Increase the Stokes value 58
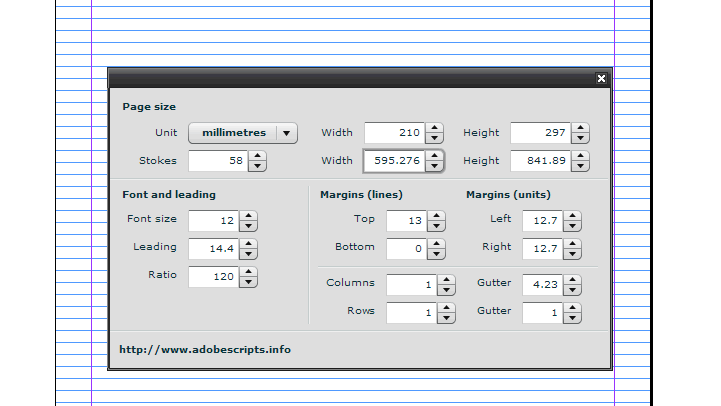Screen dimensions: 721x406 click(258, 156)
